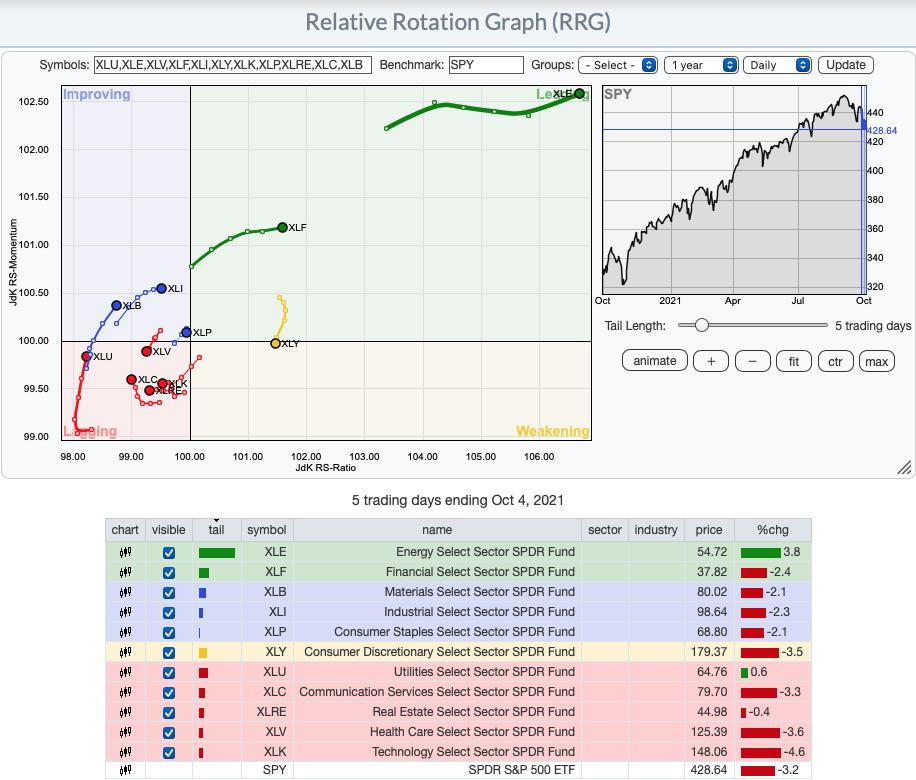Open the Groups Select dropdown

[617, 65]
